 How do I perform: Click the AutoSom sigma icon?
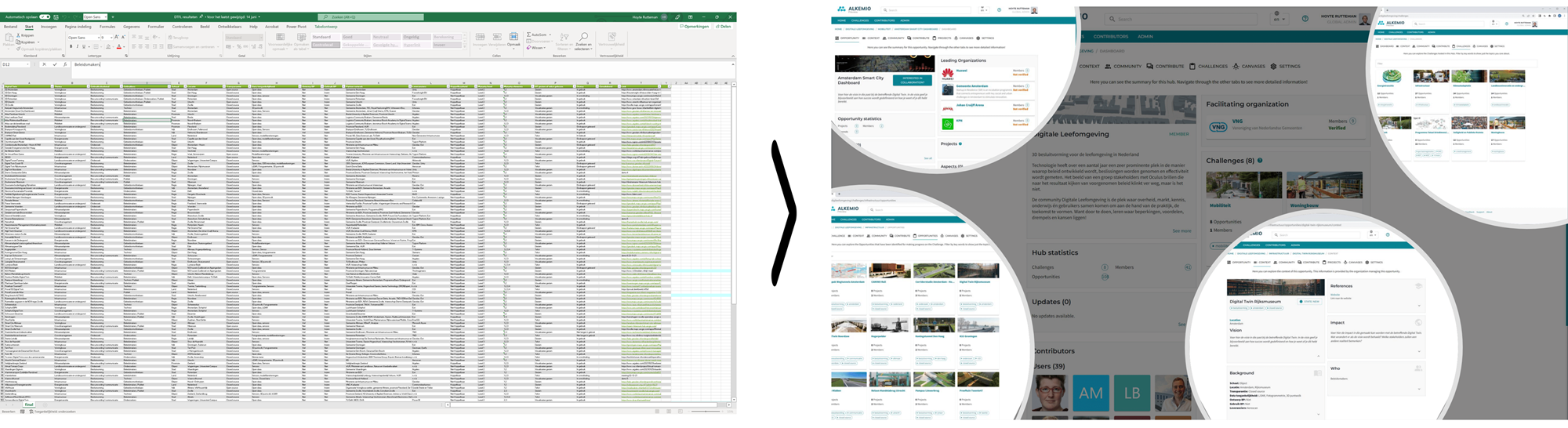coord(529,35)
